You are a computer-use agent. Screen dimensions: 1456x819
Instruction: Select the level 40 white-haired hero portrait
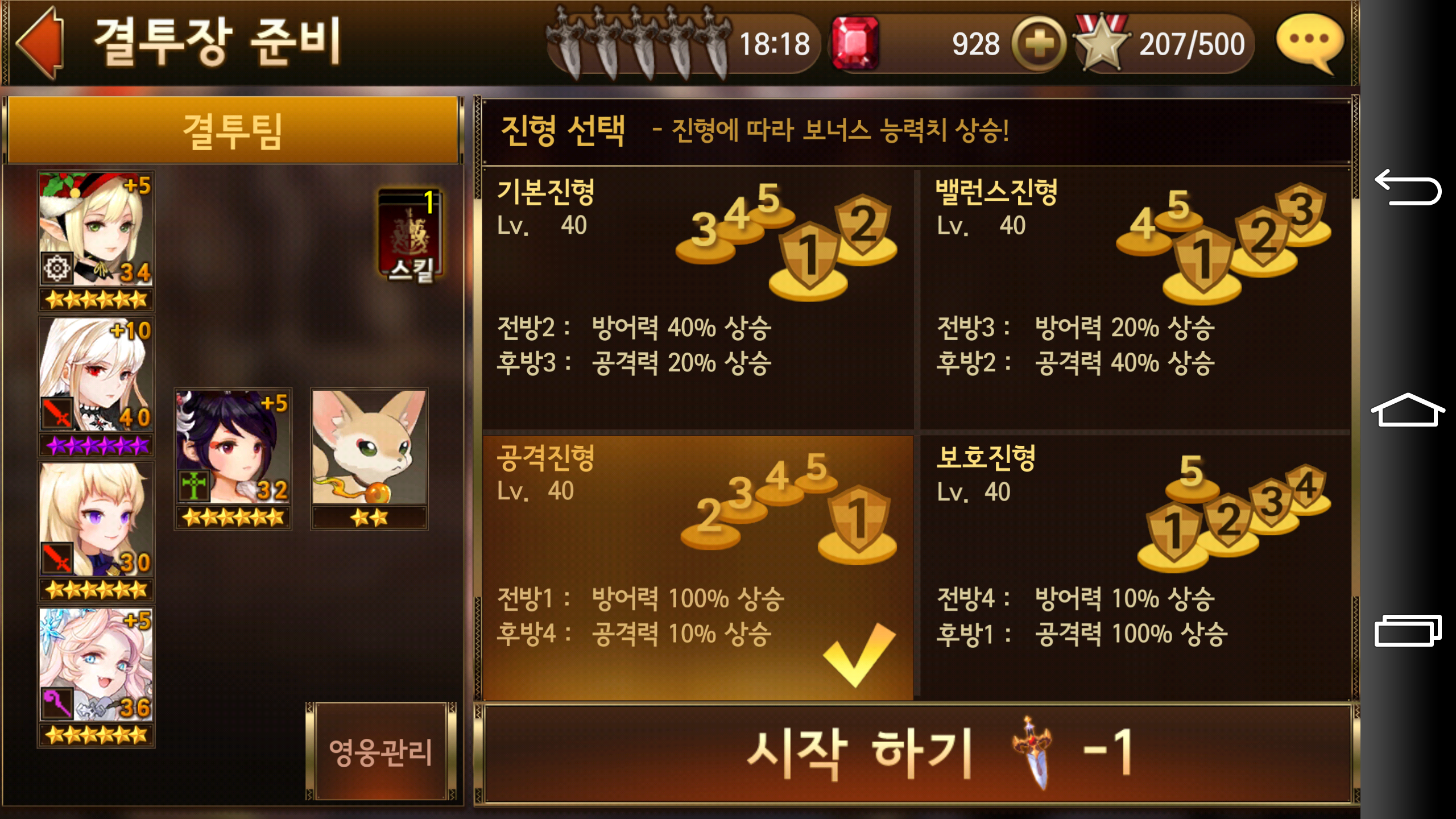click(x=96, y=387)
